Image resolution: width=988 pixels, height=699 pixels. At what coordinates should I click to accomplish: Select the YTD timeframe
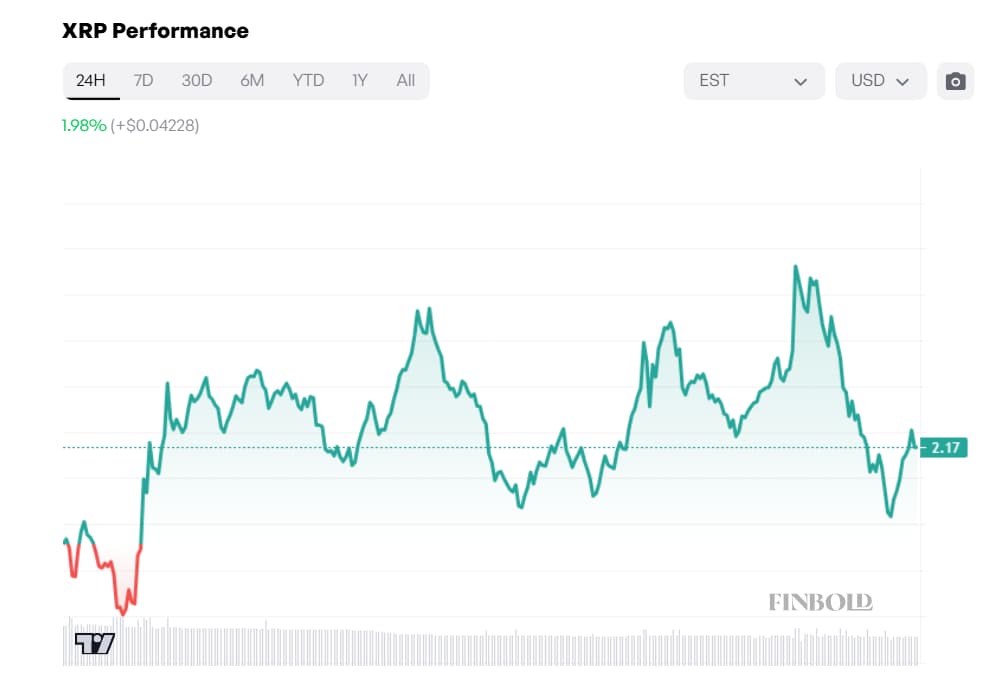click(x=309, y=81)
